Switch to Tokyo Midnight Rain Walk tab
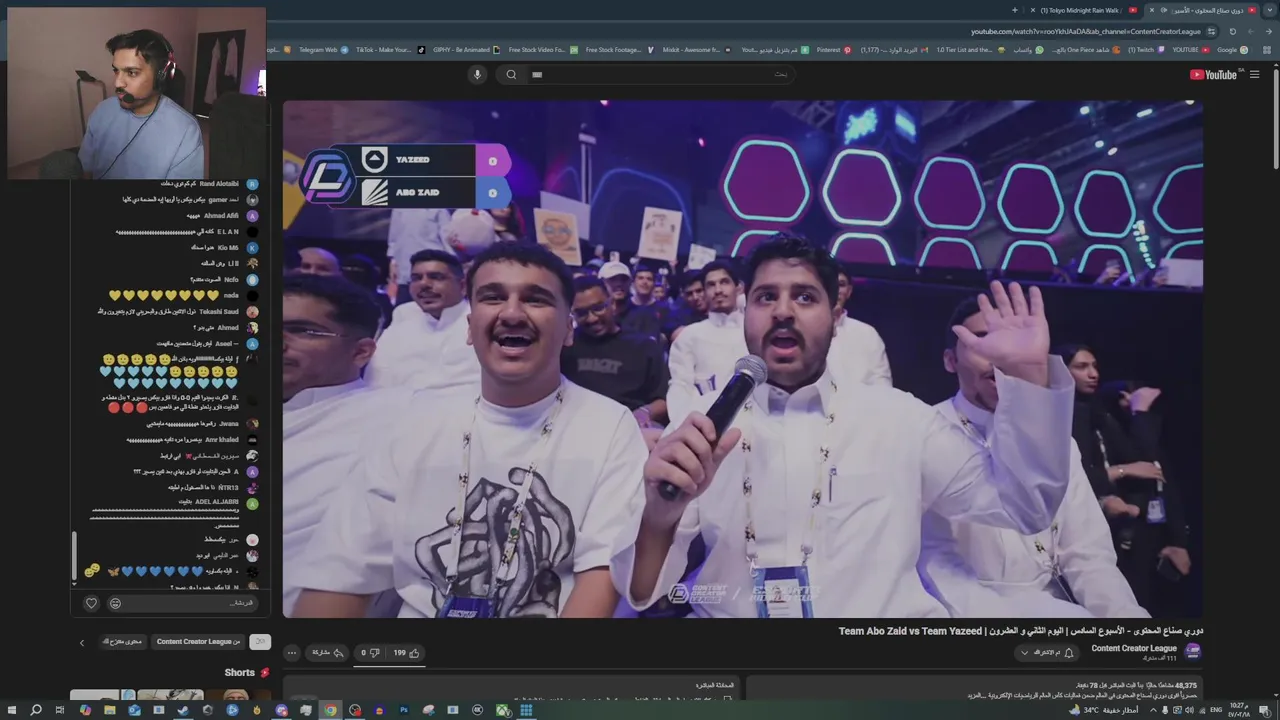The image size is (1280, 720). [1083, 10]
